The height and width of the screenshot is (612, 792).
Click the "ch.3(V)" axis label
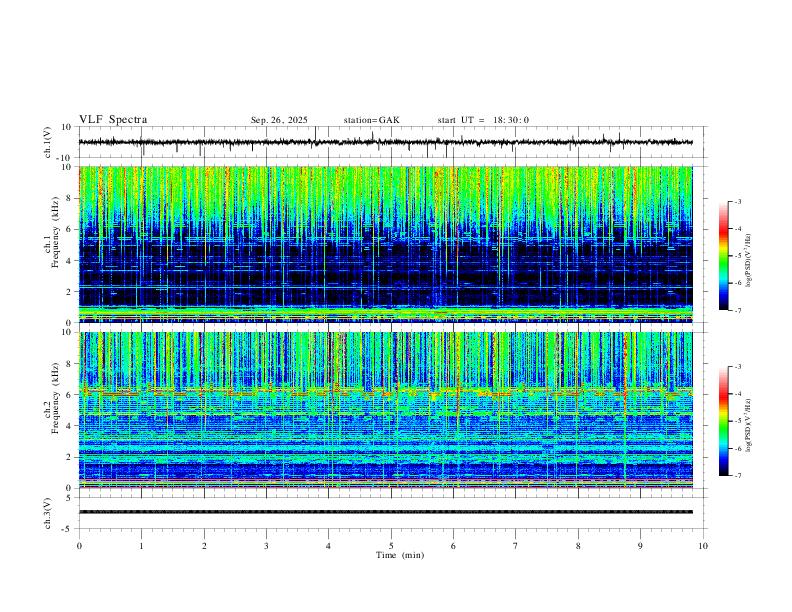pos(48,513)
